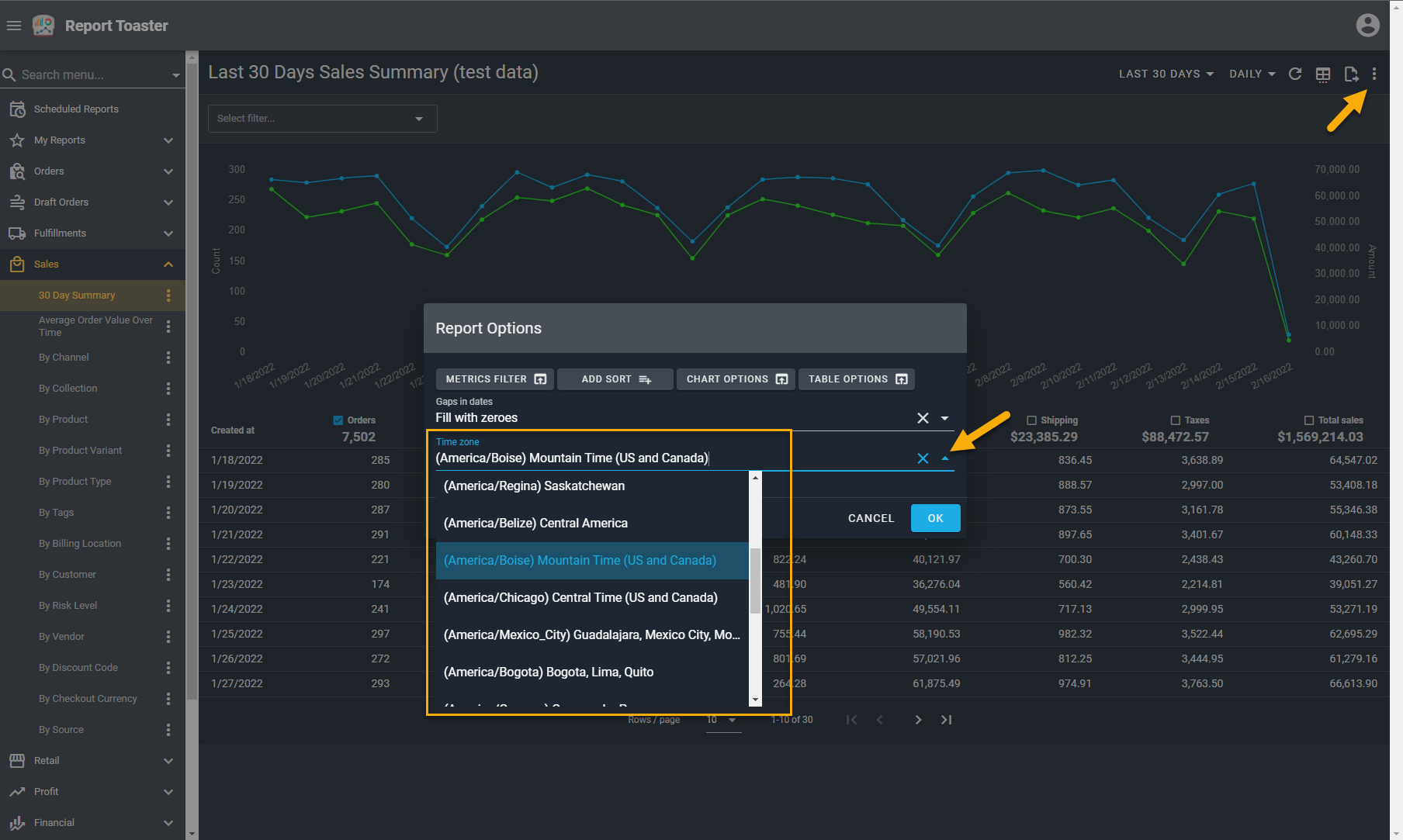Open Scheduled Reports in sidebar
Image resolution: width=1403 pixels, height=840 pixels.
[x=76, y=109]
